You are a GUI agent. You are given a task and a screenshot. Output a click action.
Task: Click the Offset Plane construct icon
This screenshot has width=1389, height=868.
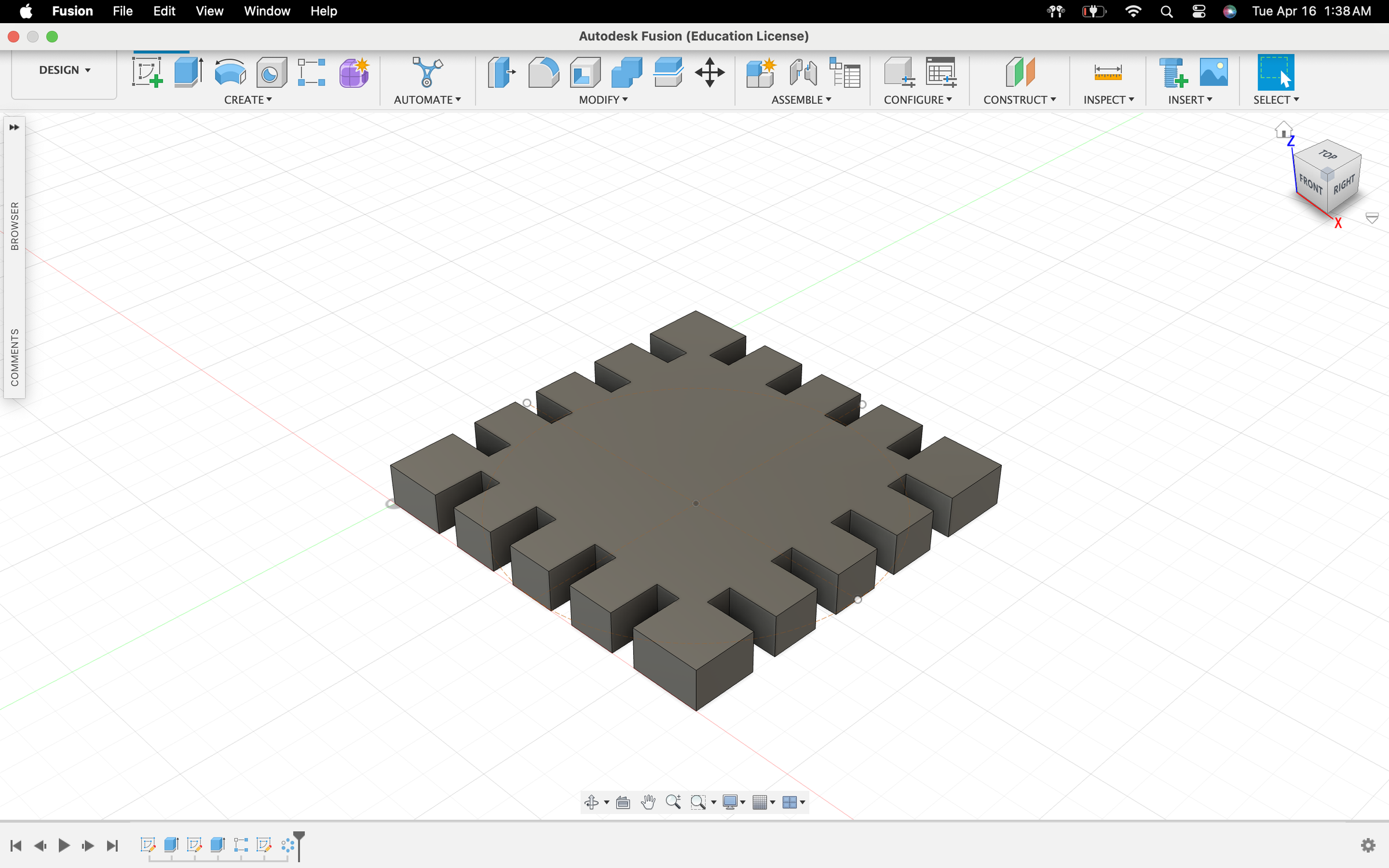tap(1020, 72)
